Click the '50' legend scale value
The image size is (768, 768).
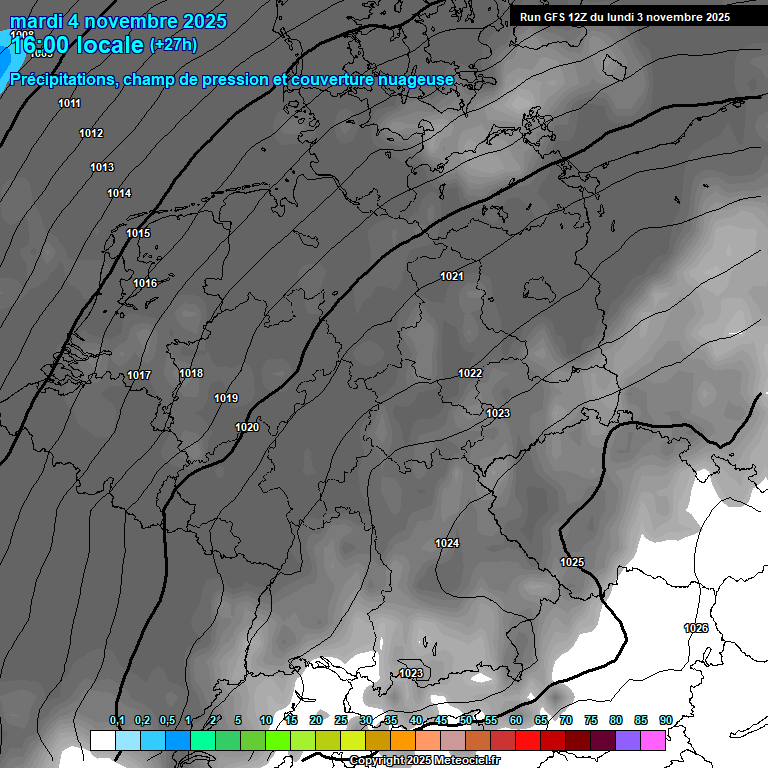click(466, 720)
